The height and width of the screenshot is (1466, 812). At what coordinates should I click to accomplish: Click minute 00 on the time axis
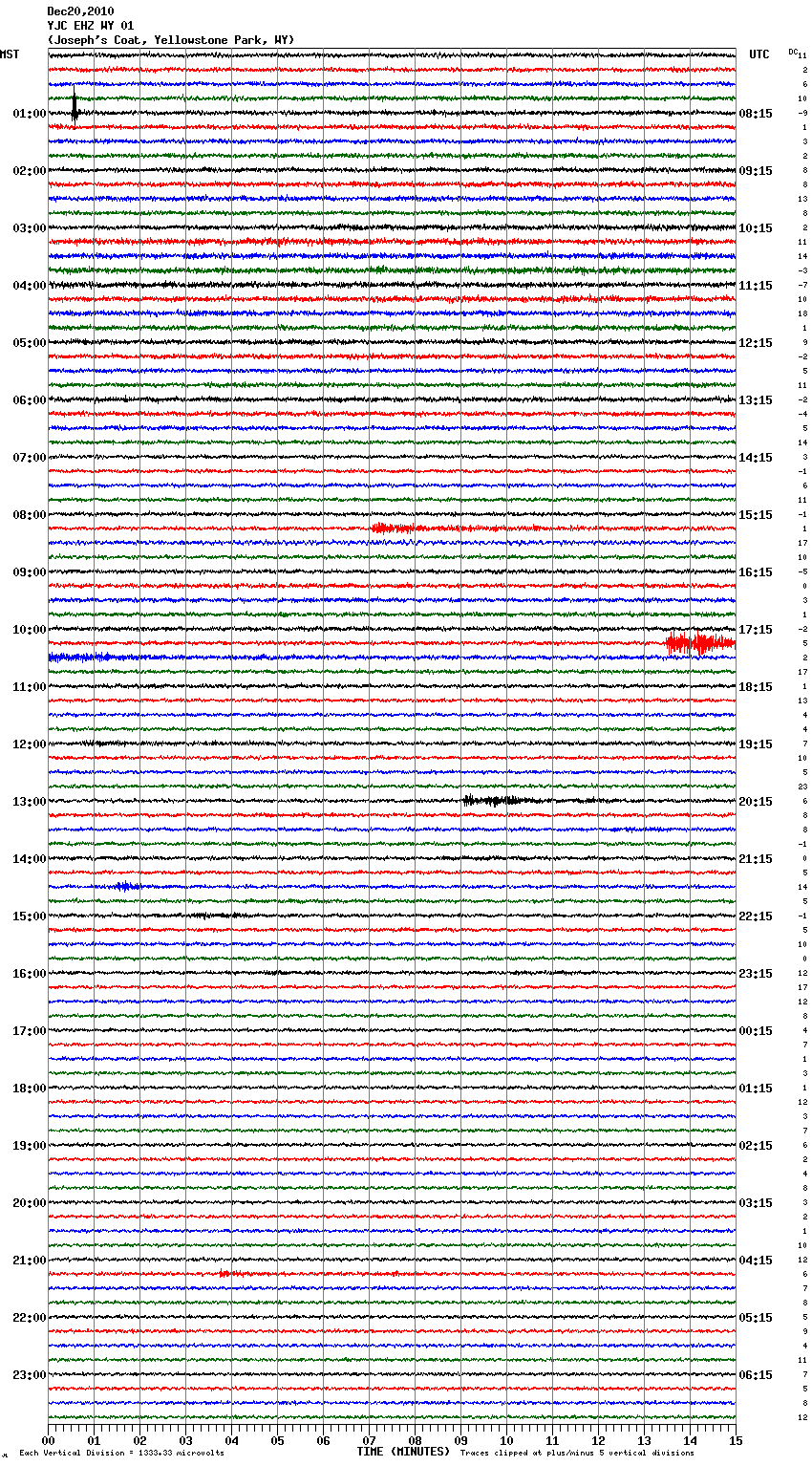(x=49, y=1440)
